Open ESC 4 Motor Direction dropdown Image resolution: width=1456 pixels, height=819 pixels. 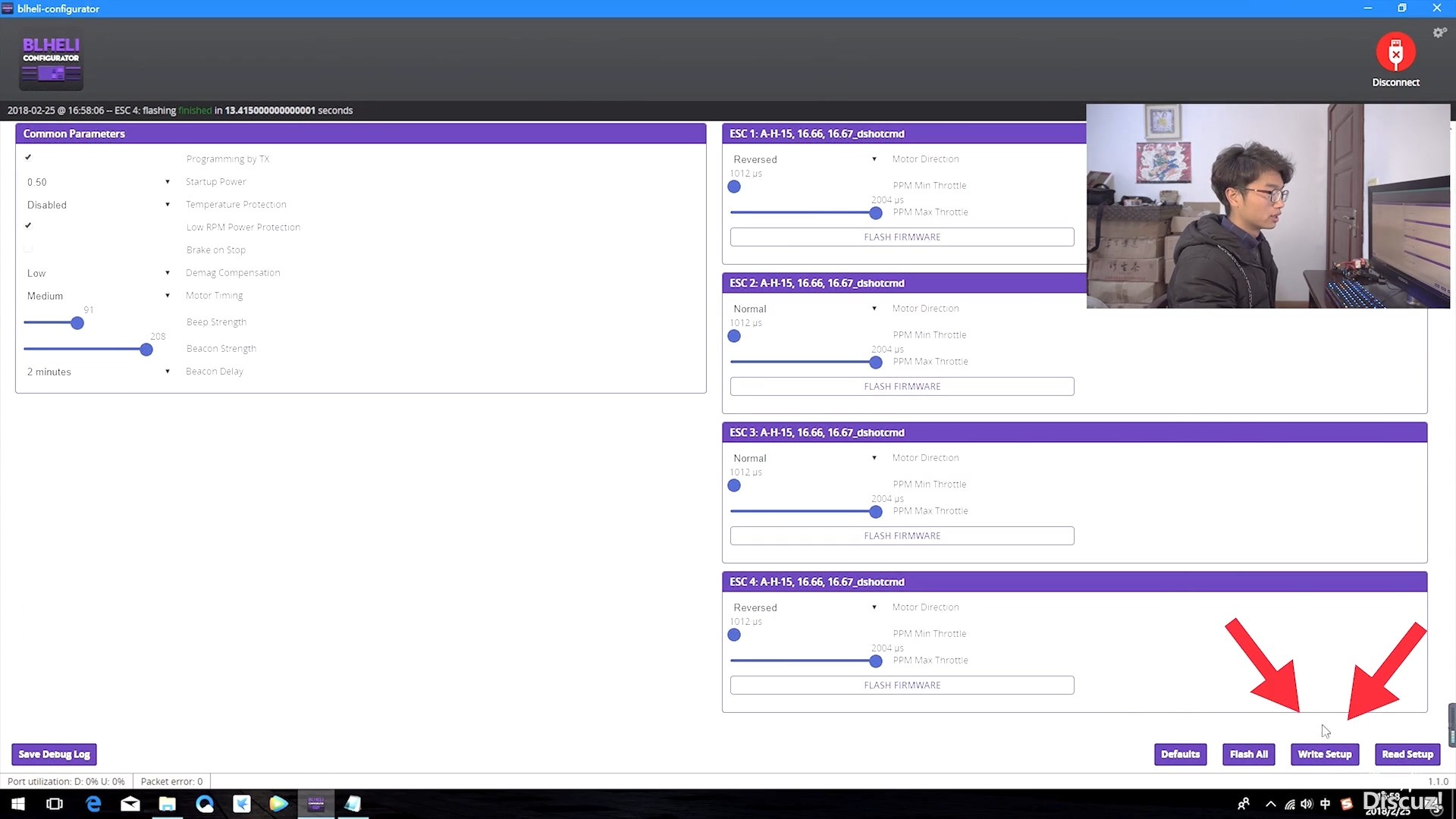pyautogui.click(x=805, y=607)
